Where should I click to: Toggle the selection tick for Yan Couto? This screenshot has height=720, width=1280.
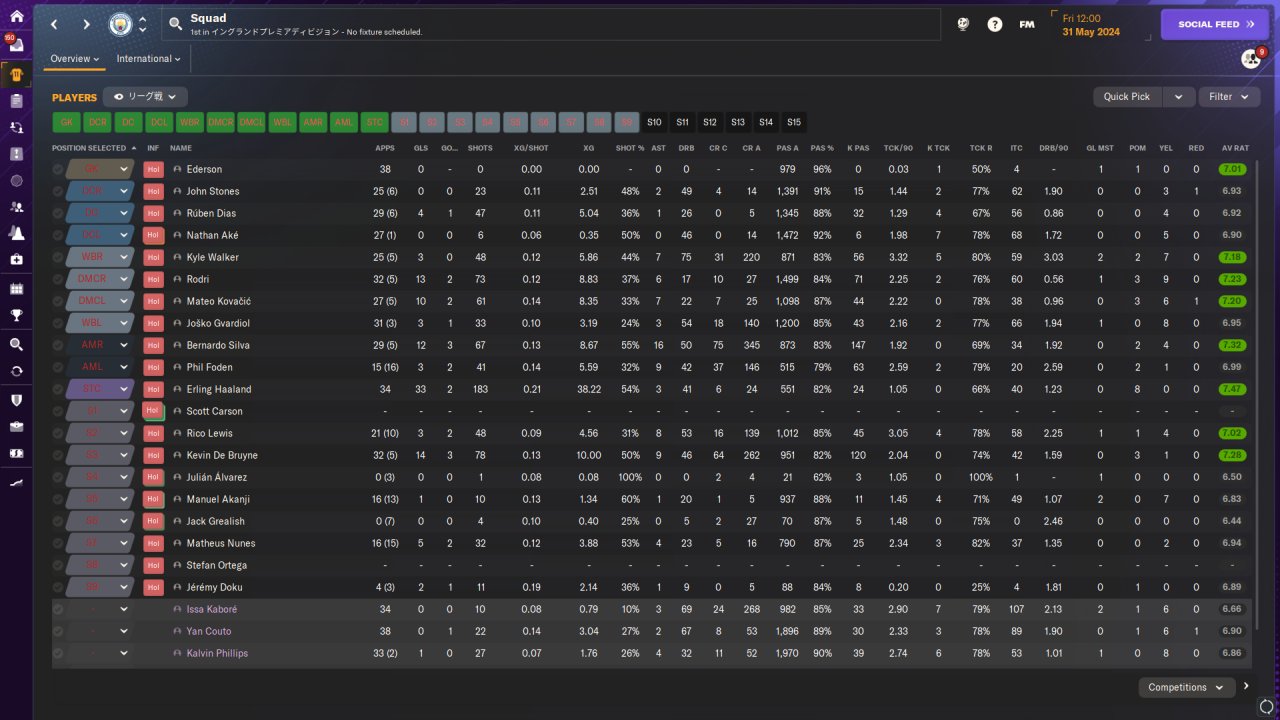pos(58,631)
